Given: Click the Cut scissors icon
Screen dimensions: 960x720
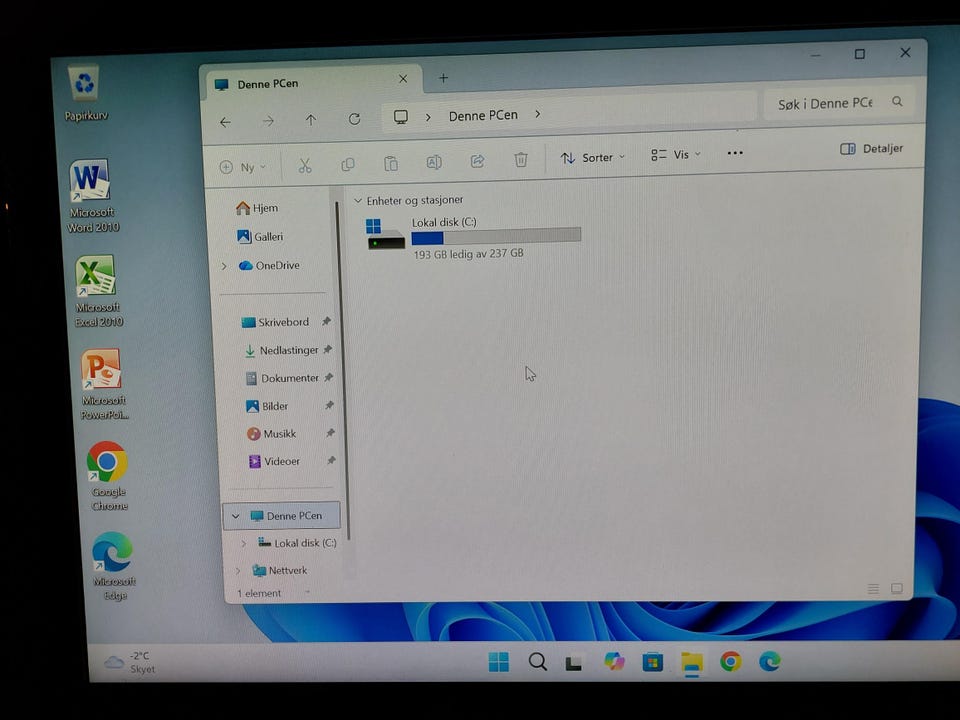Looking at the screenshot, I should click(x=305, y=165).
